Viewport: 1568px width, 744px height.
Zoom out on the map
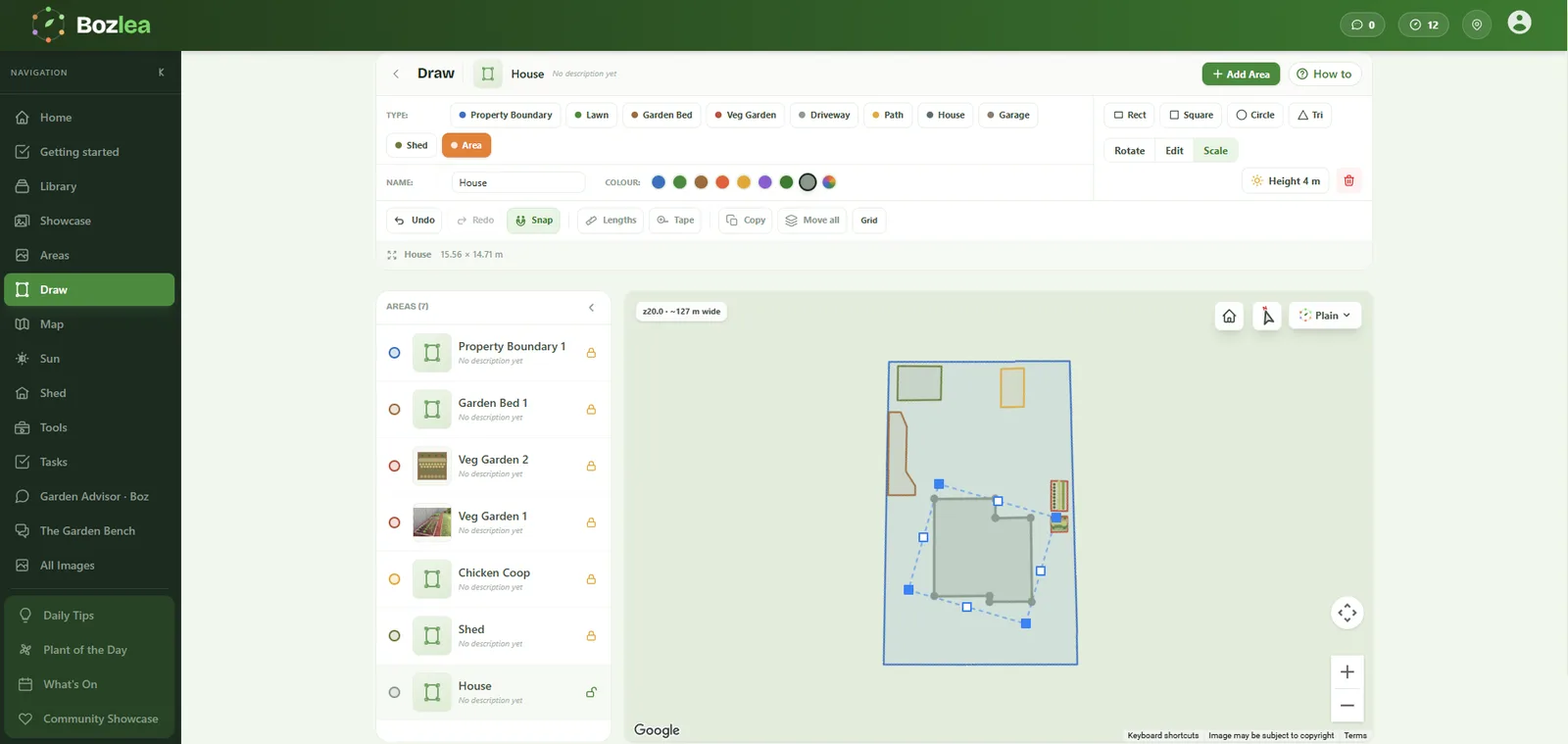[x=1347, y=705]
